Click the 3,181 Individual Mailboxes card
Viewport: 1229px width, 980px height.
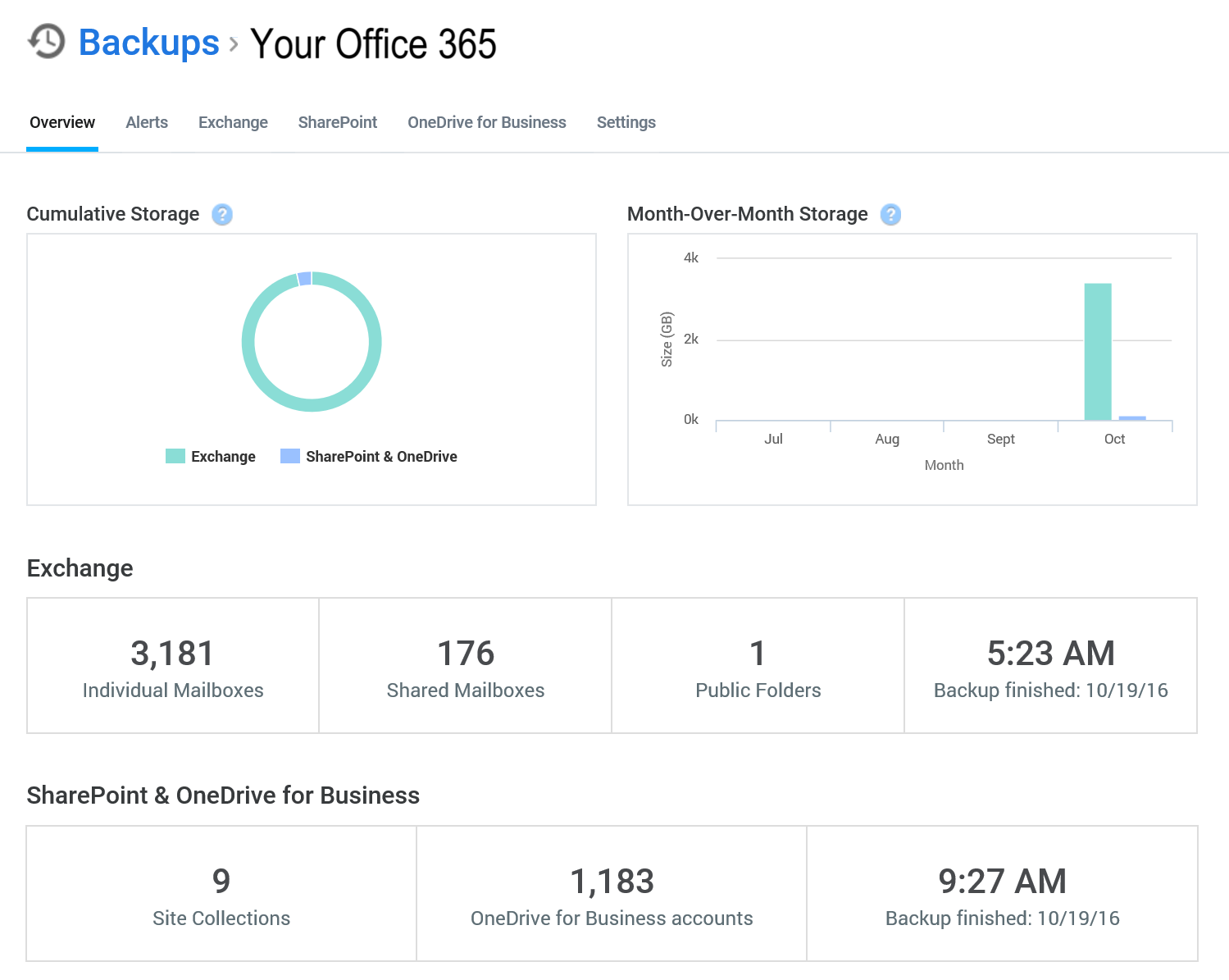(x=173, y=666)
